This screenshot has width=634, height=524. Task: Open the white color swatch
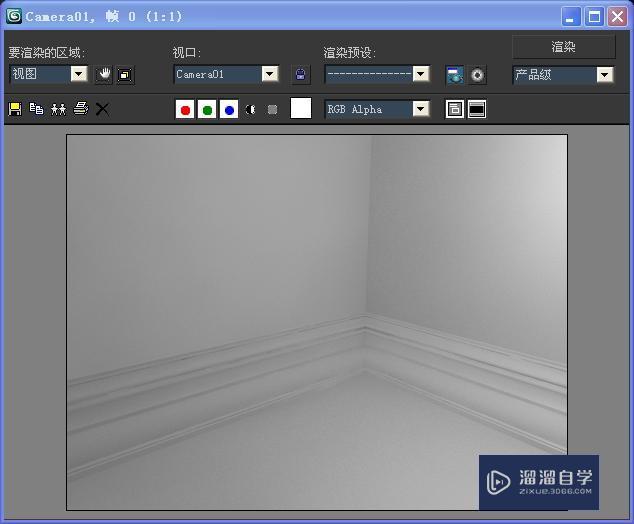coord(301,108)
